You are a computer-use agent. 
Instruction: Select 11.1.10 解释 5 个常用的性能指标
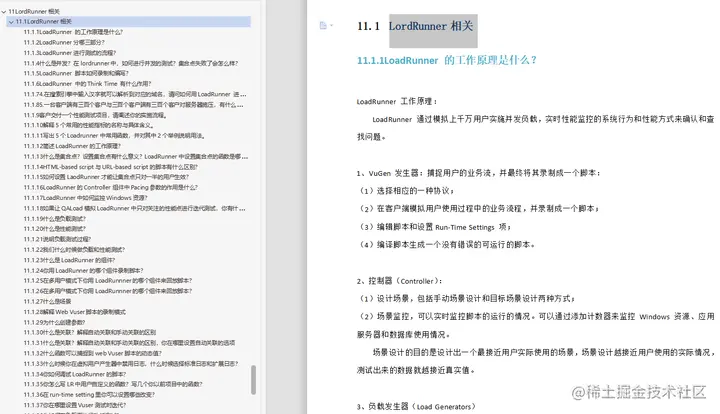tap(89, 125)
